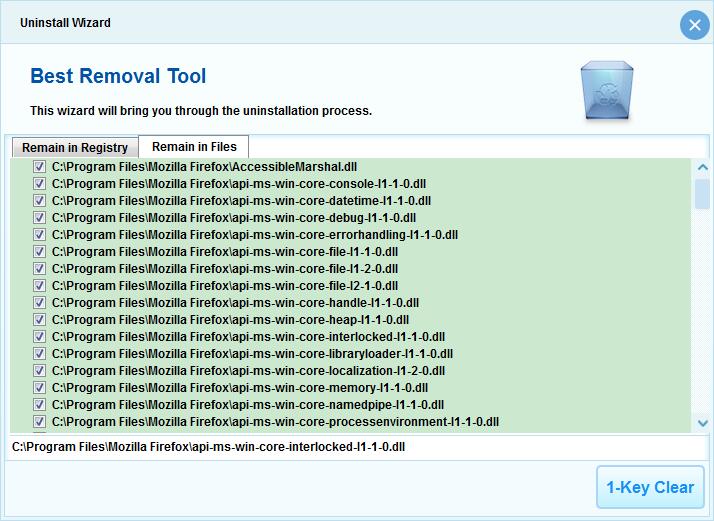The width and height of the screenshot is (714, 521).
Task: Toggle checkbox for api-ms-win-core-memory-l1-1-0.dll
Action: [x=39, y=388]
